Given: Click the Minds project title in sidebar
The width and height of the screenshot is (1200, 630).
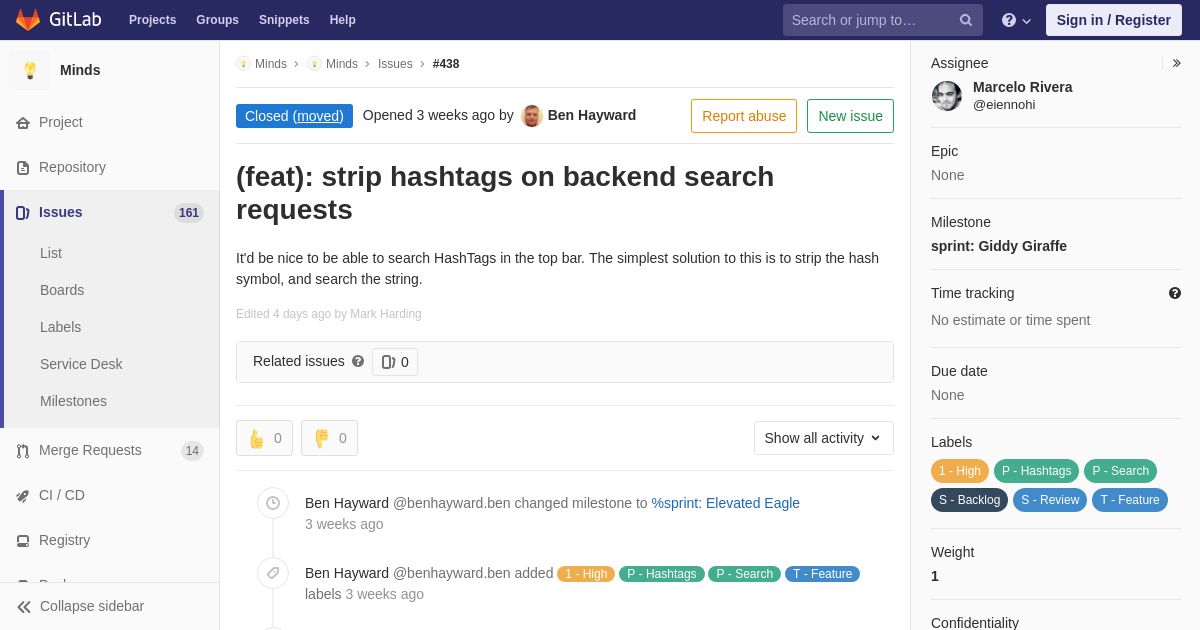Looking at the screenshot, I should (x=80, y=70).
